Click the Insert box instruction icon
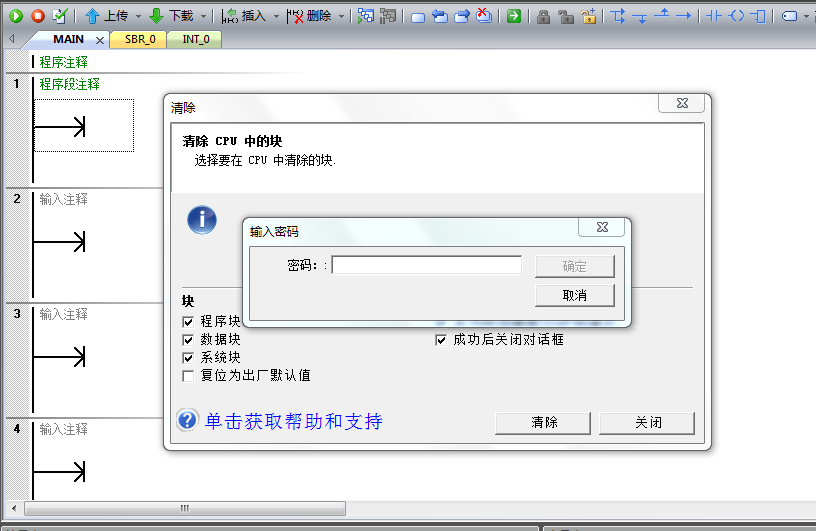 tap(759, 16)
